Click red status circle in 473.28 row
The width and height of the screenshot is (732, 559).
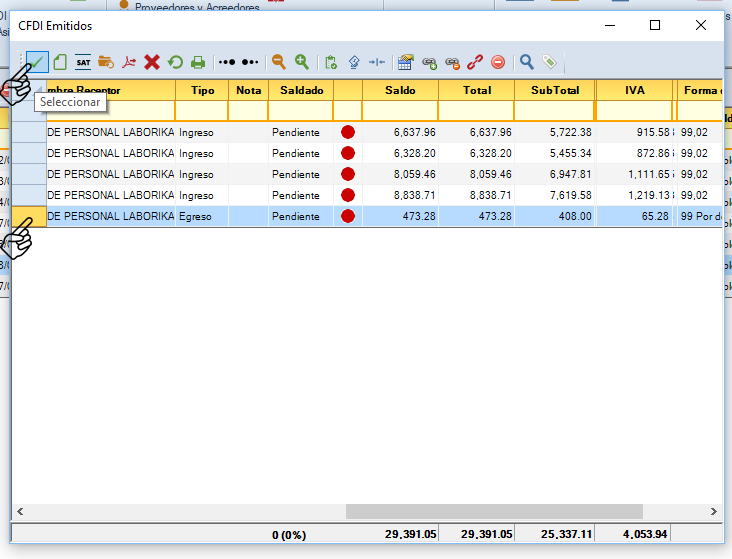(x=348, y=216)
